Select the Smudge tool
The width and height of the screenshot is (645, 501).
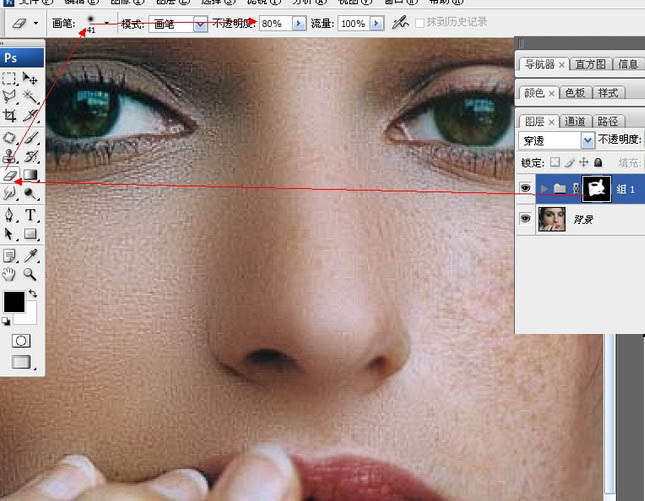(x=9, y=193)
